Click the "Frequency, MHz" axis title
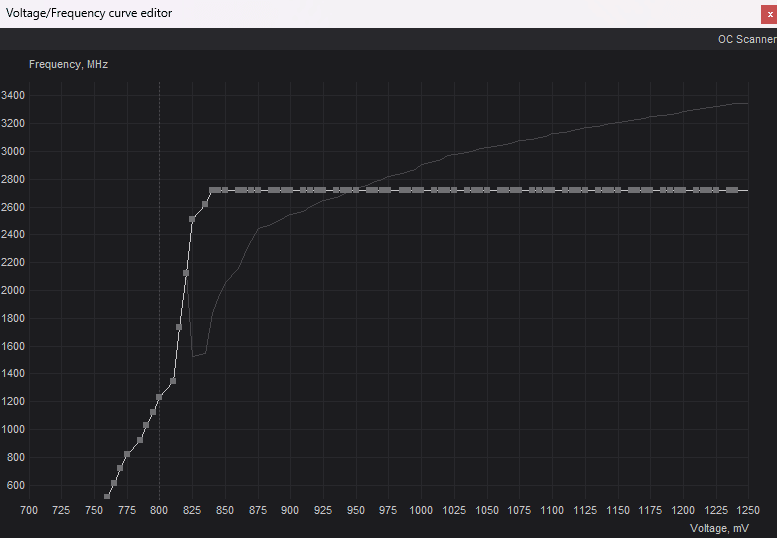The width and height of the screenshot is (777, 538). [x=68, y=64]
